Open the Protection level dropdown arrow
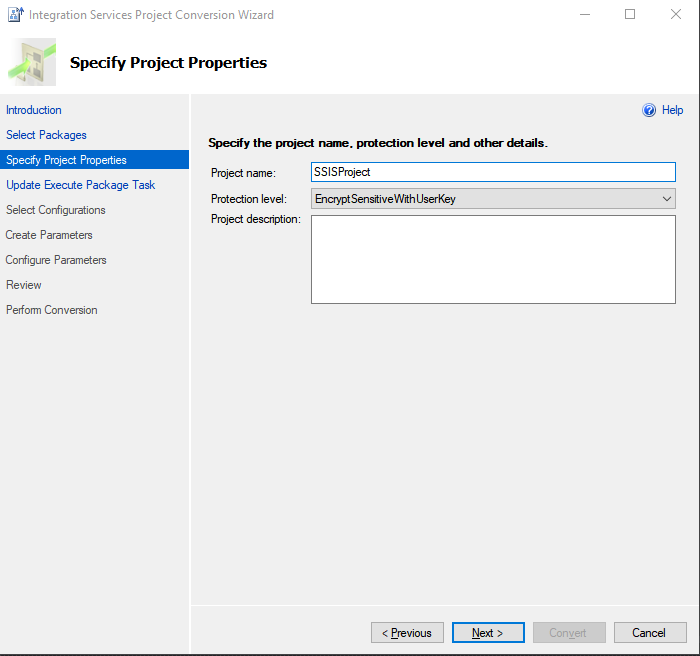The height and width of the screenshot is (656, 700). (667, 199)
